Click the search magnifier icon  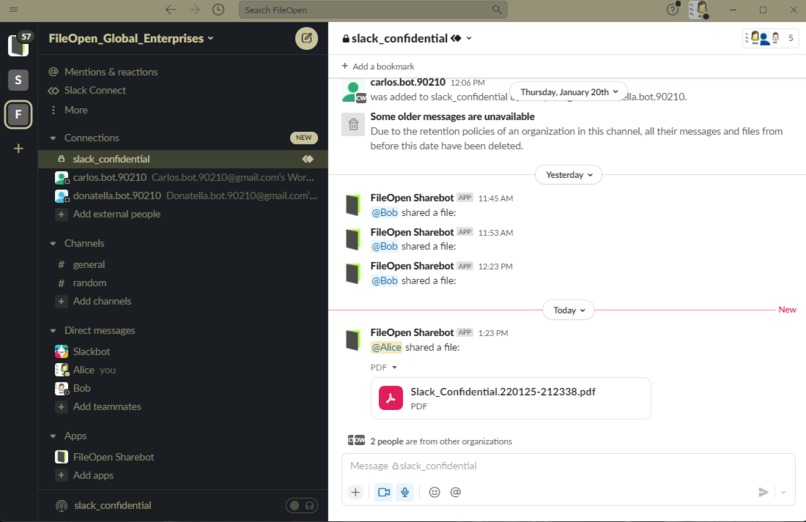pos(497,10)
